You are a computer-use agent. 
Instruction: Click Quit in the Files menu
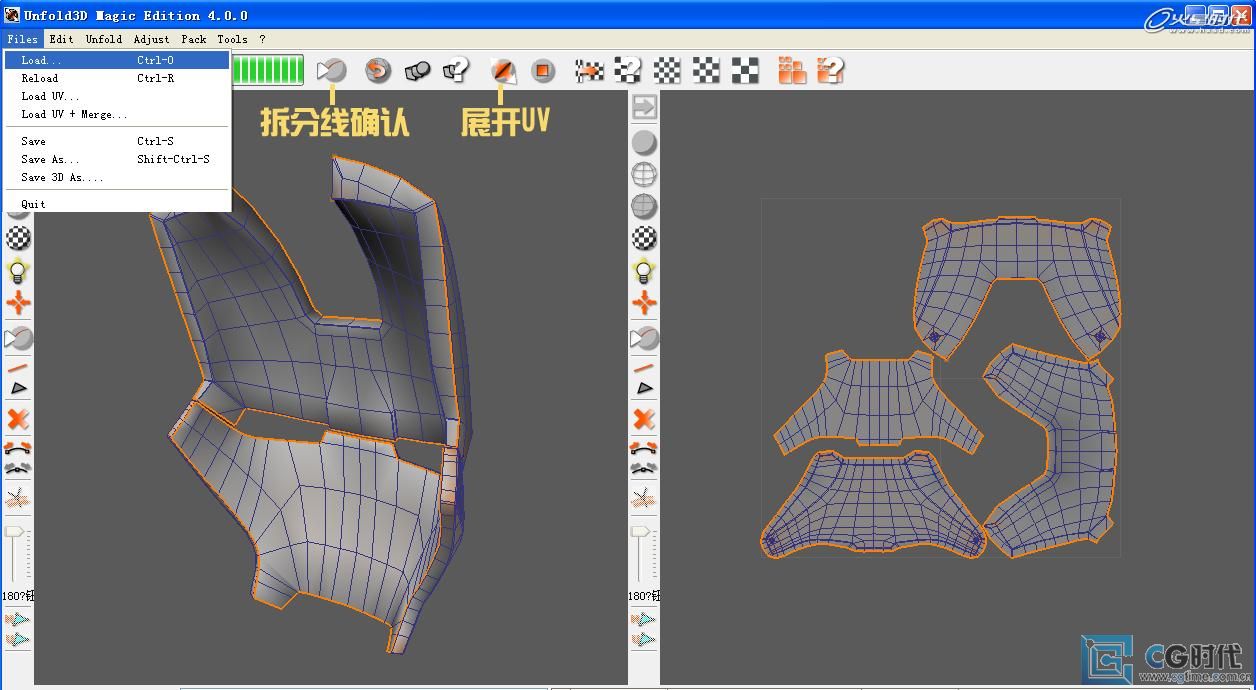point(117,204)
